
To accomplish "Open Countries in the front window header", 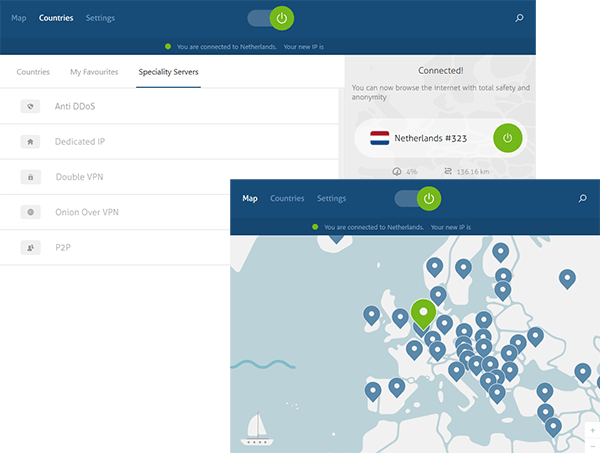I will pos(287,198).
